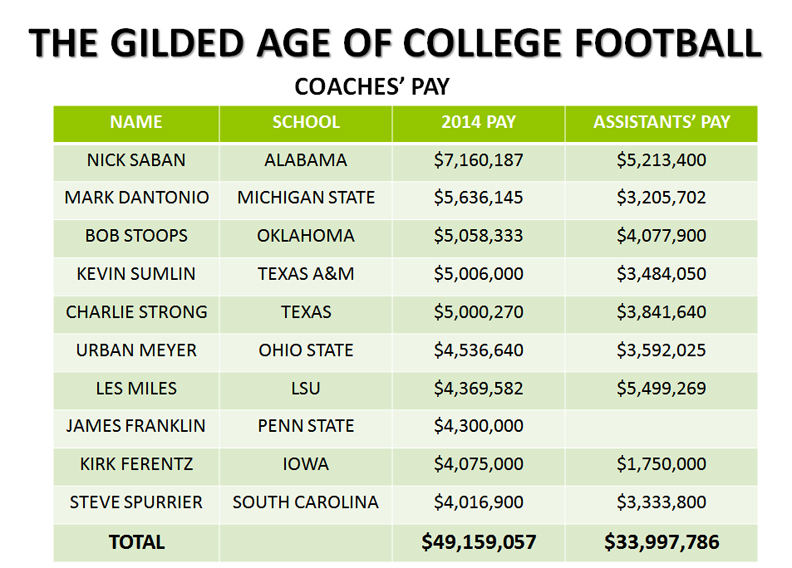Select the 2014 PAY column header
792x568 pixels.
tap(478, 122)
